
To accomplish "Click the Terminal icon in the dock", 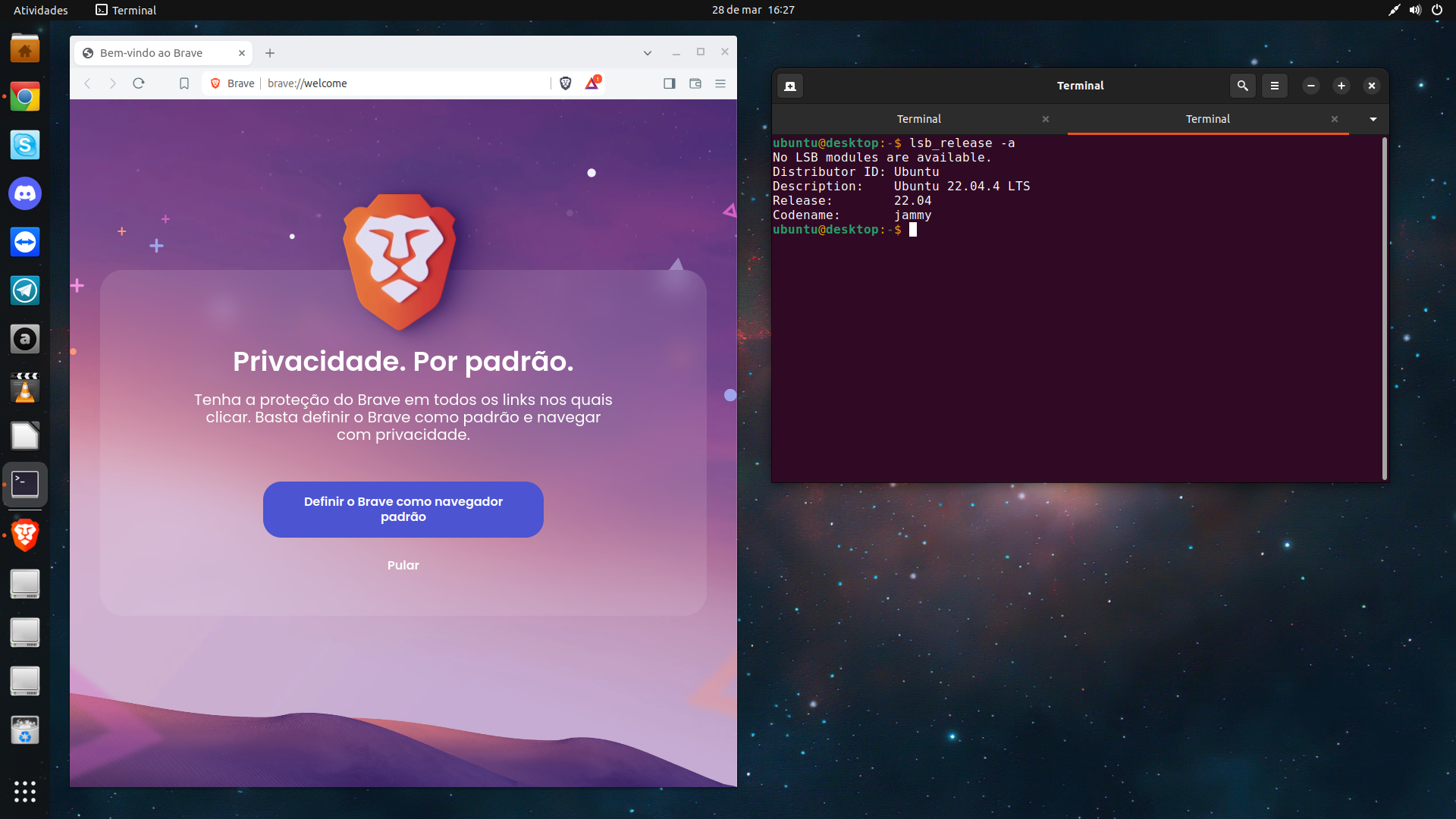I will click(x=25, y=485).
